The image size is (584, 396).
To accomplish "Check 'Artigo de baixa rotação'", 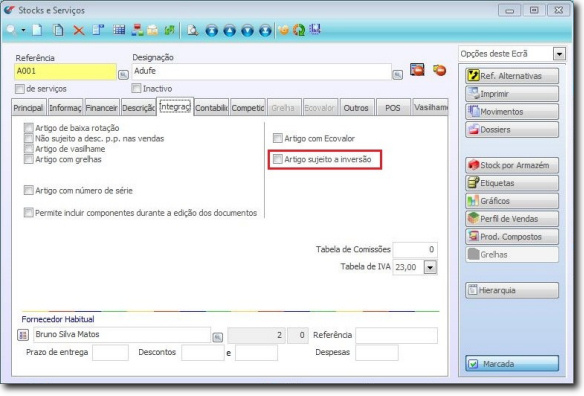I will (29, 128).
